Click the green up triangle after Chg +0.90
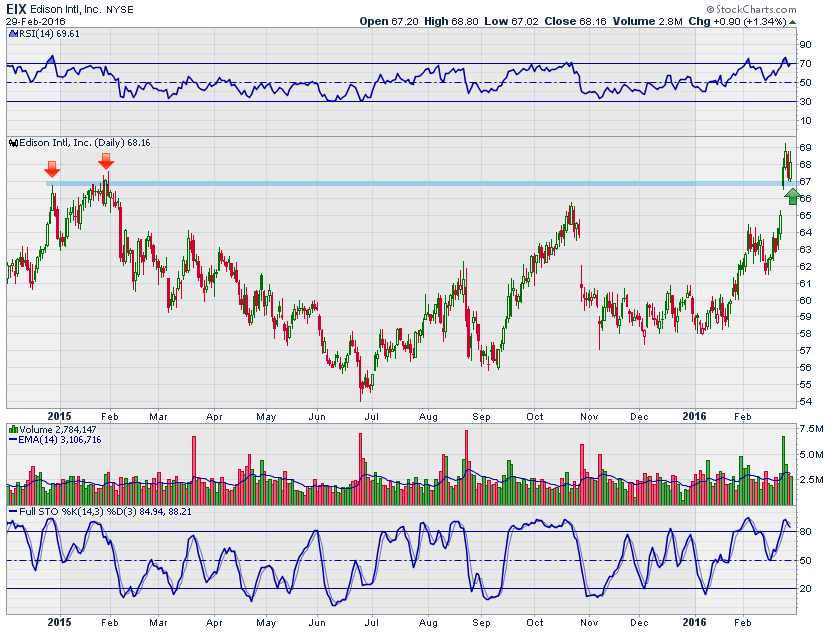The height and width of the screenshot is (632, 831). (792, 22)
